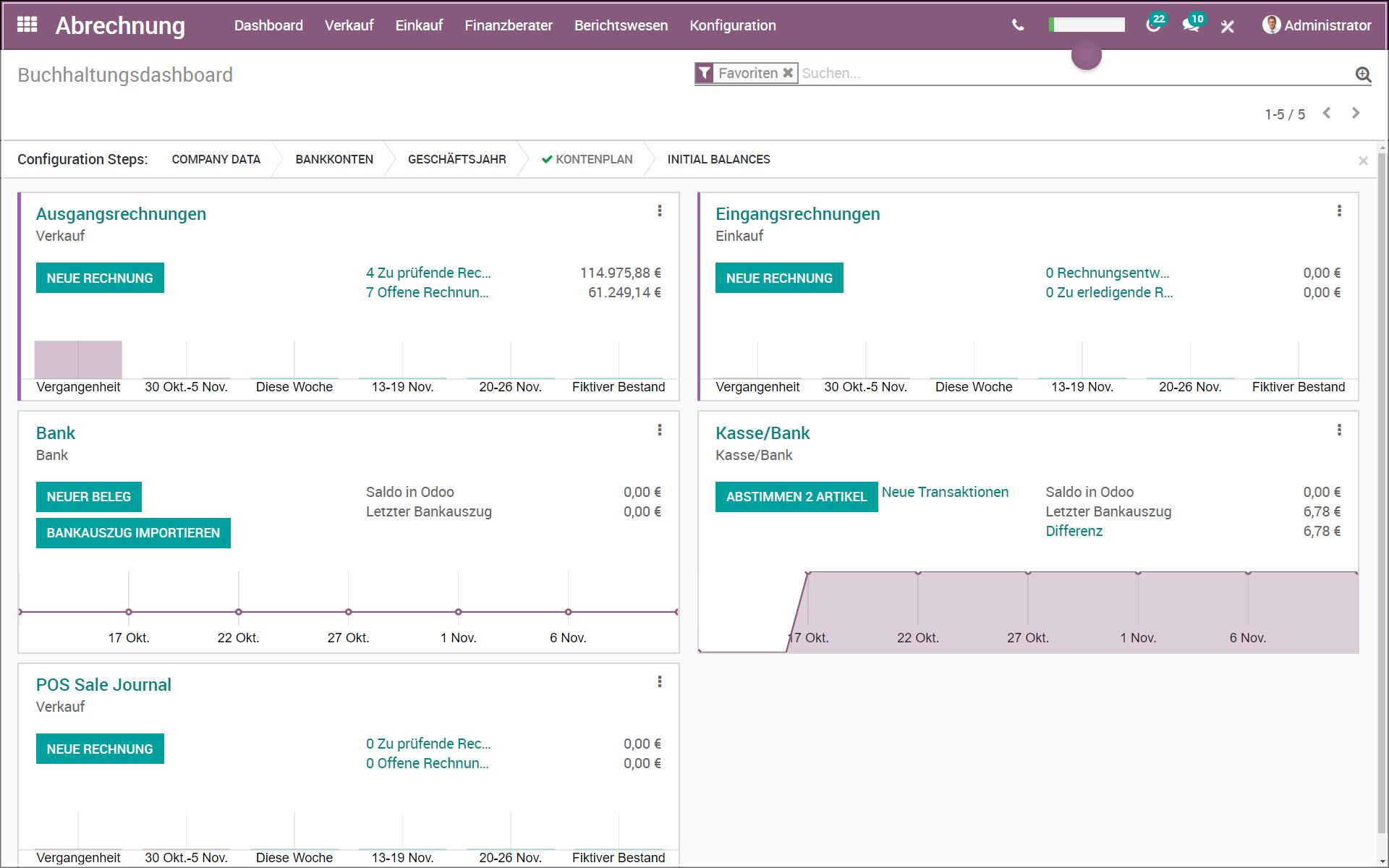The height and width of the screenshot is (868, 1389).
Task: Click the phone call icon
Action: coord(1018,25)
